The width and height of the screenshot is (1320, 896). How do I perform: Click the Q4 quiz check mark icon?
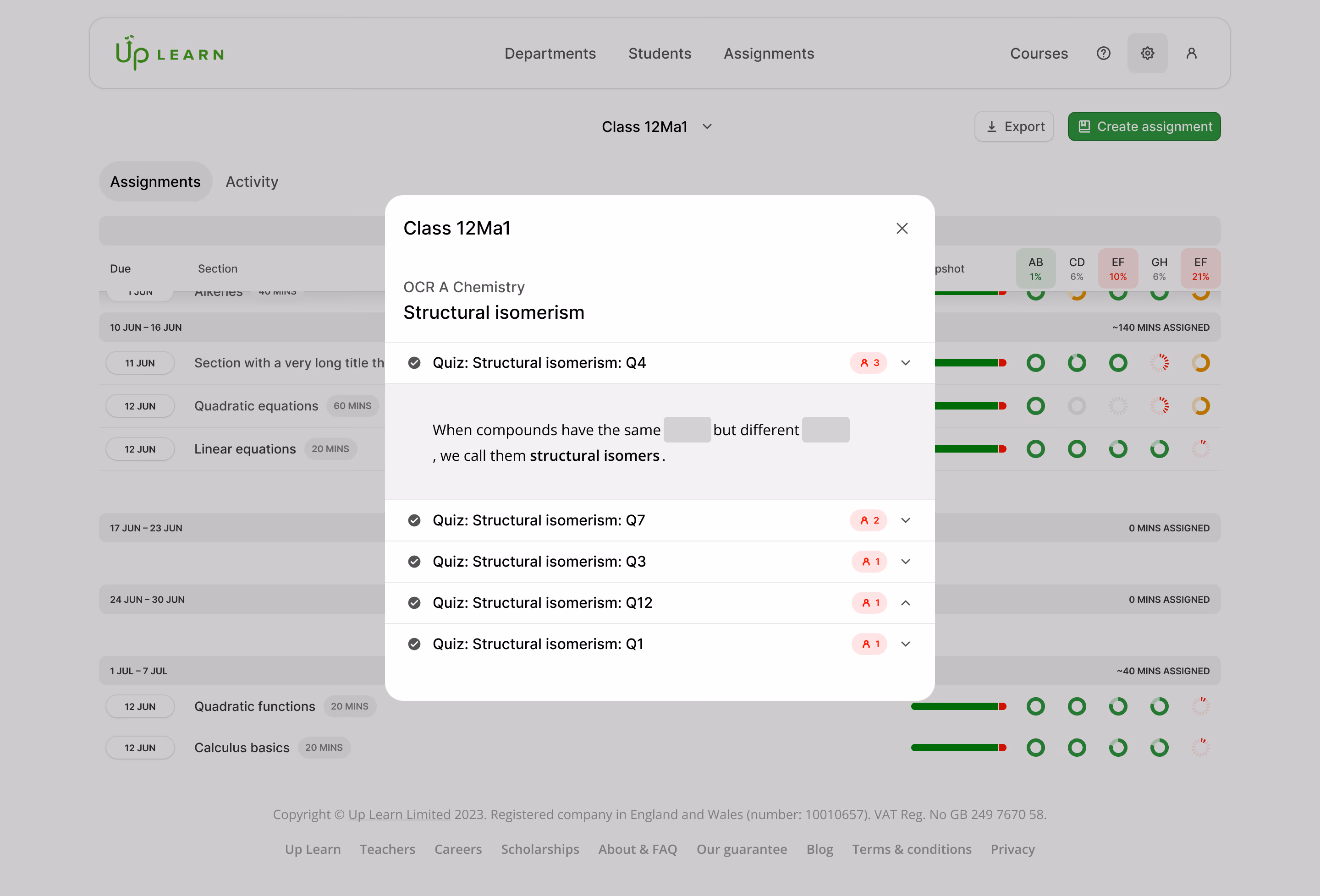pos(415,363)
